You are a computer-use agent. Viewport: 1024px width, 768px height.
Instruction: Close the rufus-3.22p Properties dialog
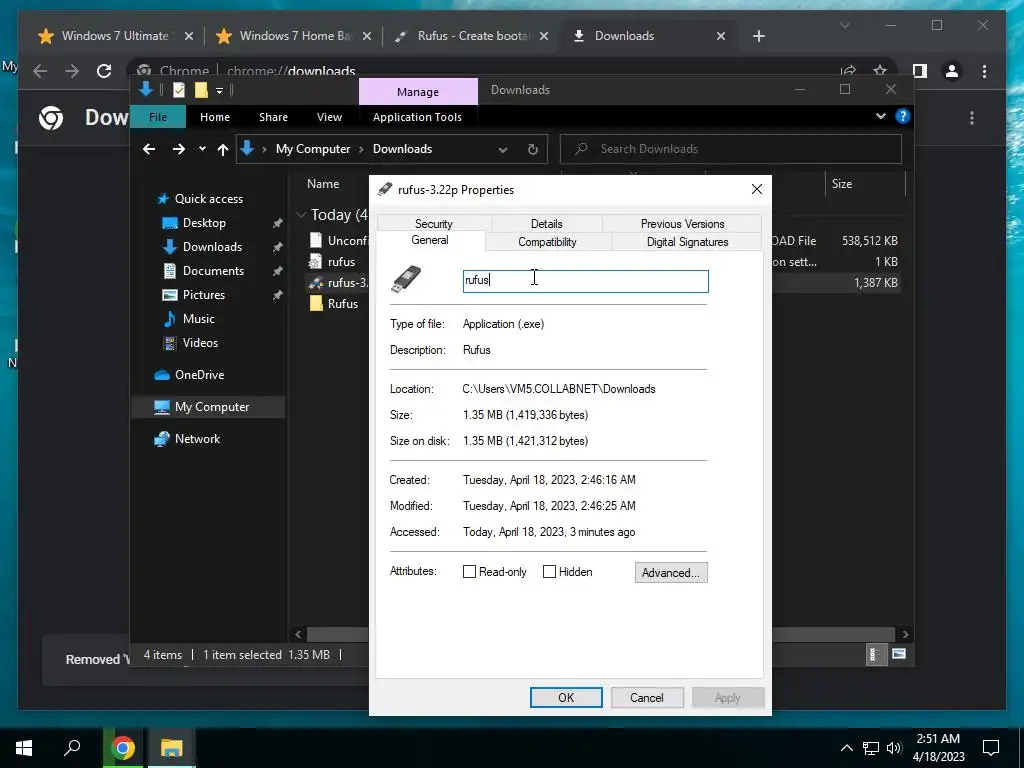point(756,189)
